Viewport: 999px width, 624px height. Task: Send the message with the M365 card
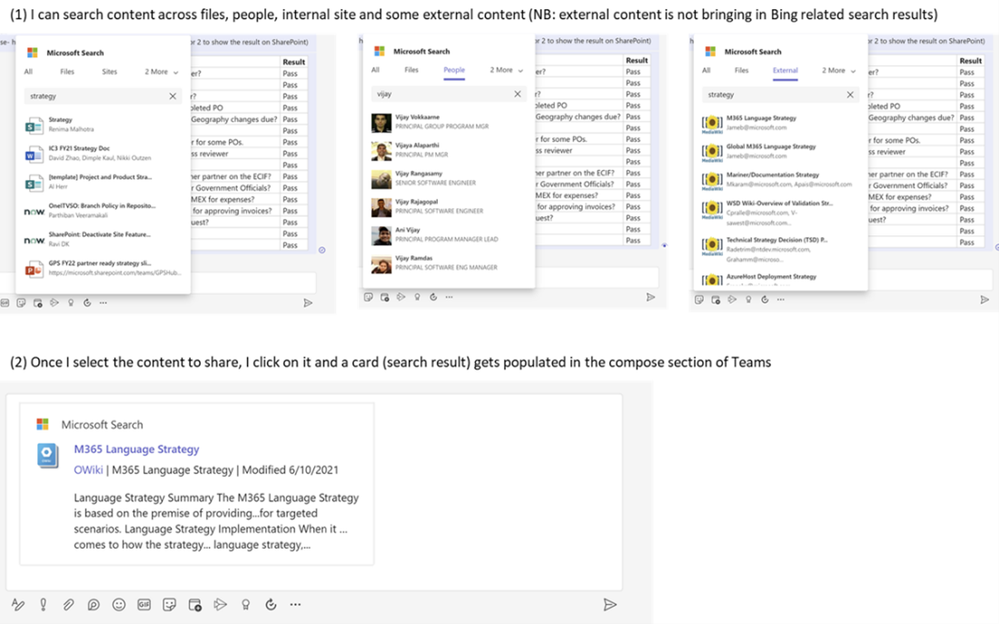(610, 604)
